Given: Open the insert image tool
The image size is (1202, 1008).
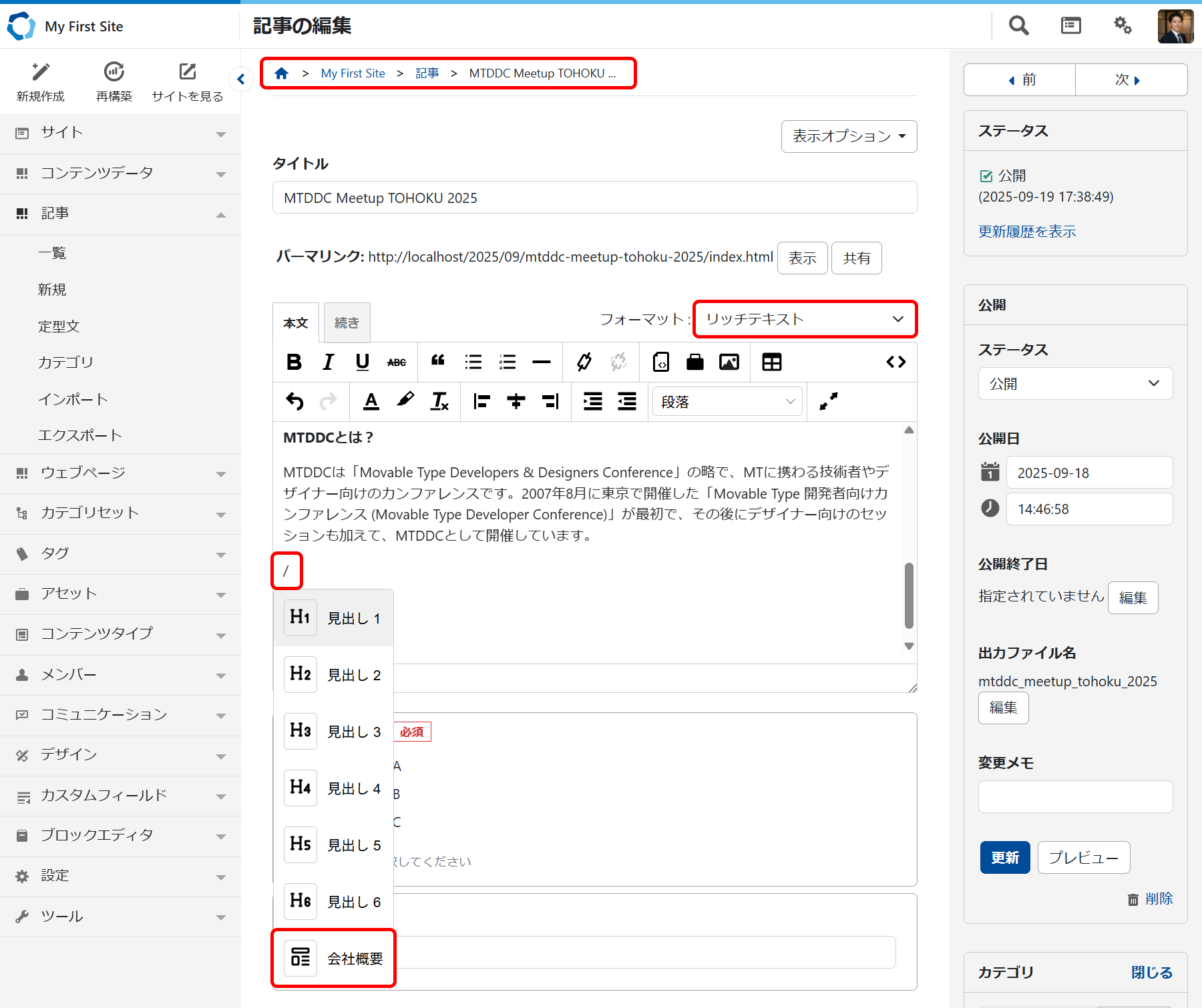Looking at the screenshot, I should (729, 362).
